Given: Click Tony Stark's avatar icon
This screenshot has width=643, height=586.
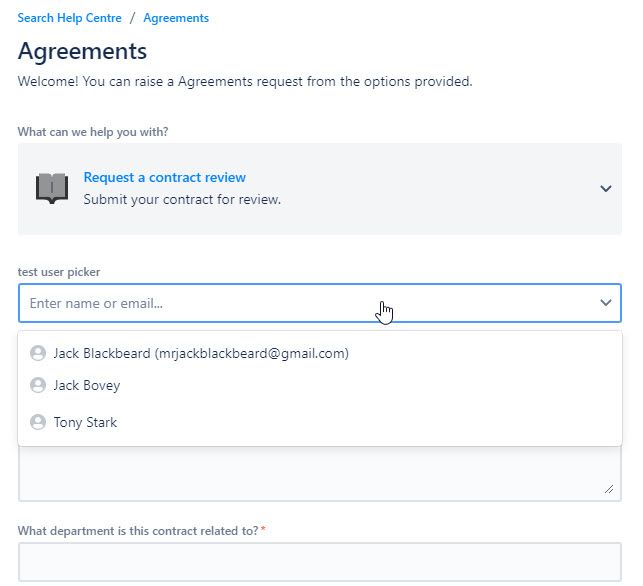Looking at the screenshot, I should [x=38, y=422].
